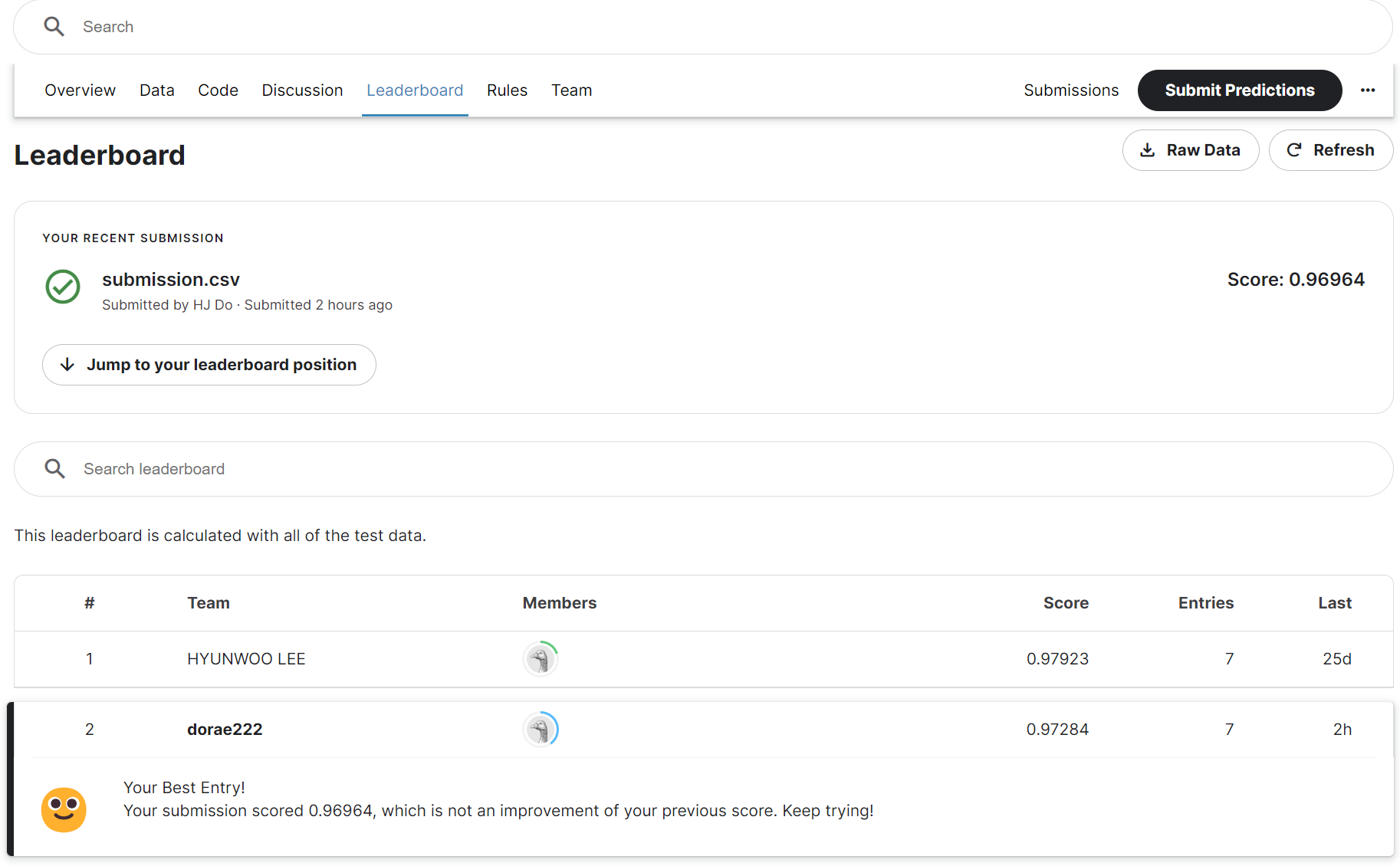Open dorae222 member avatar

(x=541, y=730)
